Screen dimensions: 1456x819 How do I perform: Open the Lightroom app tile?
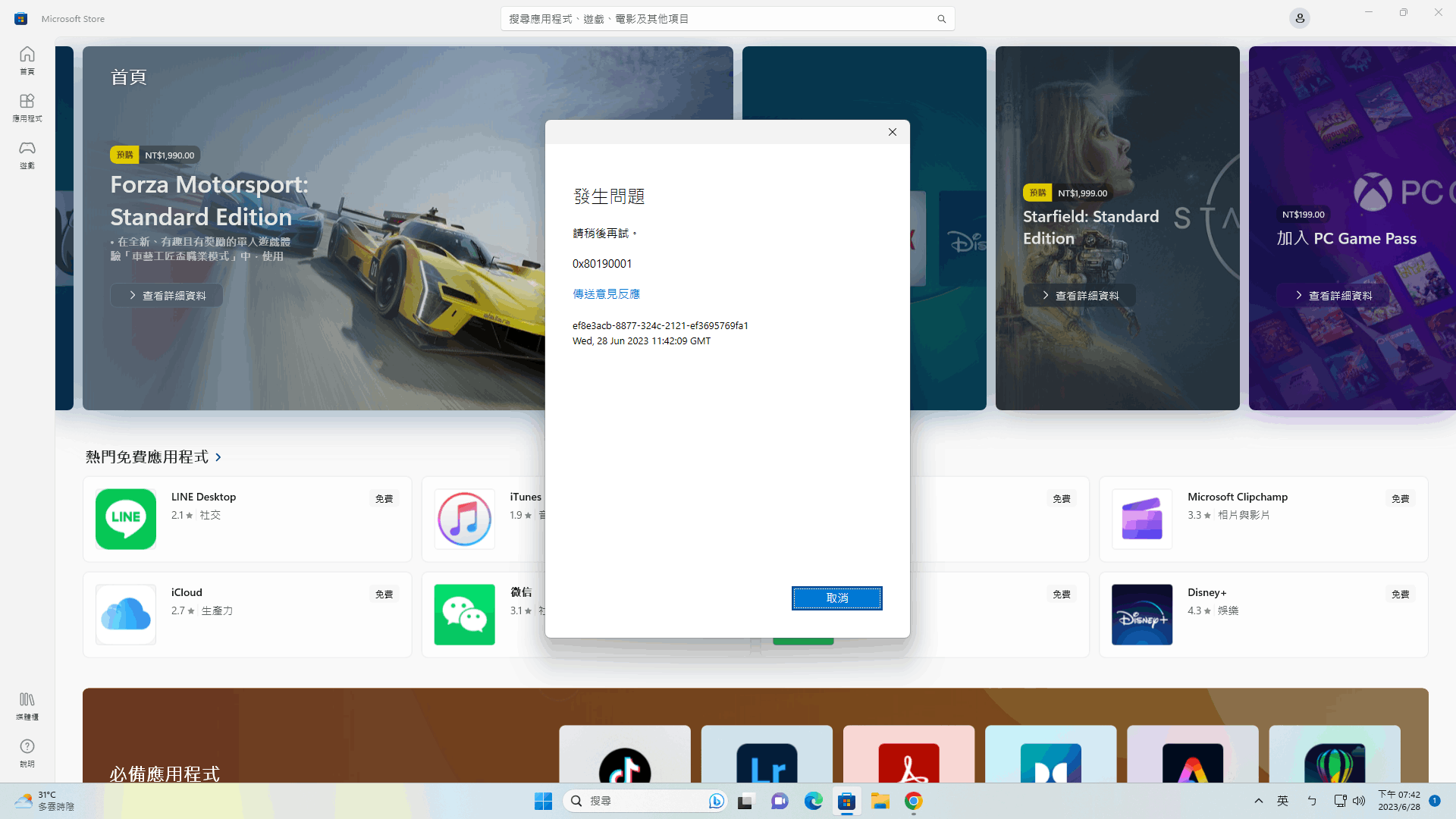tap(767, 755)
